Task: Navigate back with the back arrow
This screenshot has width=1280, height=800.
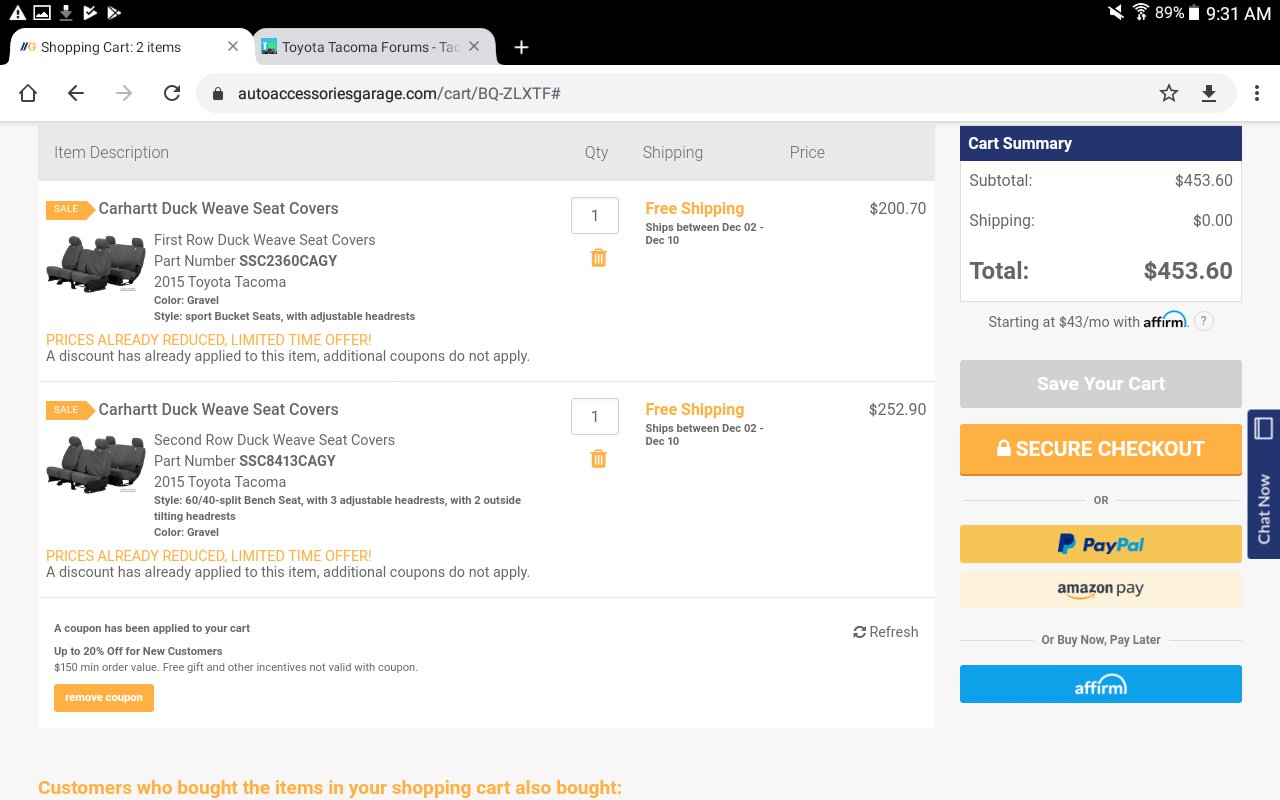Action: tap(76, 93)
